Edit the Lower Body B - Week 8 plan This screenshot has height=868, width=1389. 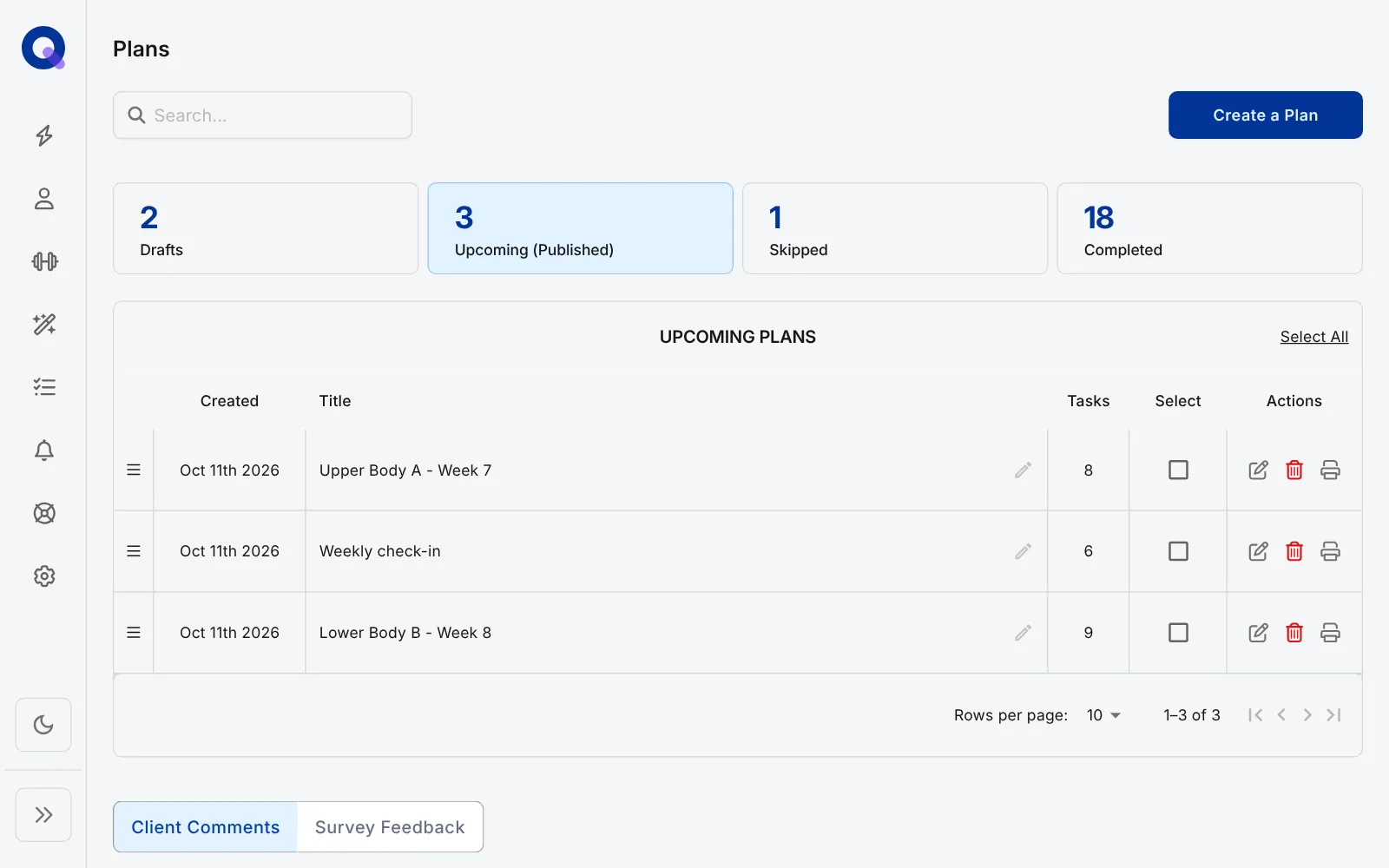1258,633
